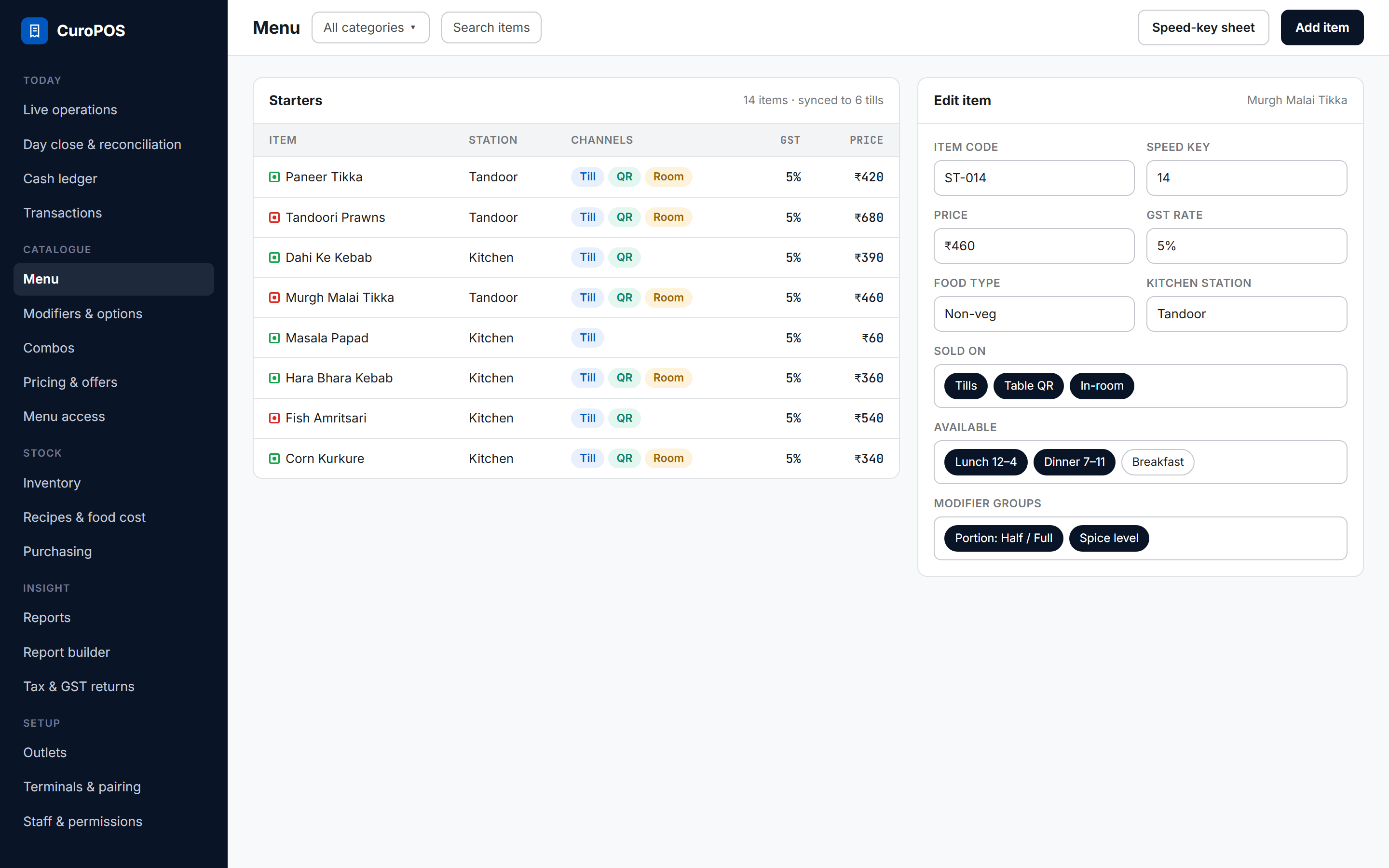Select the Fish Amritsari row name
This screenshot has width=1389, height=868.
click(326, 418)
